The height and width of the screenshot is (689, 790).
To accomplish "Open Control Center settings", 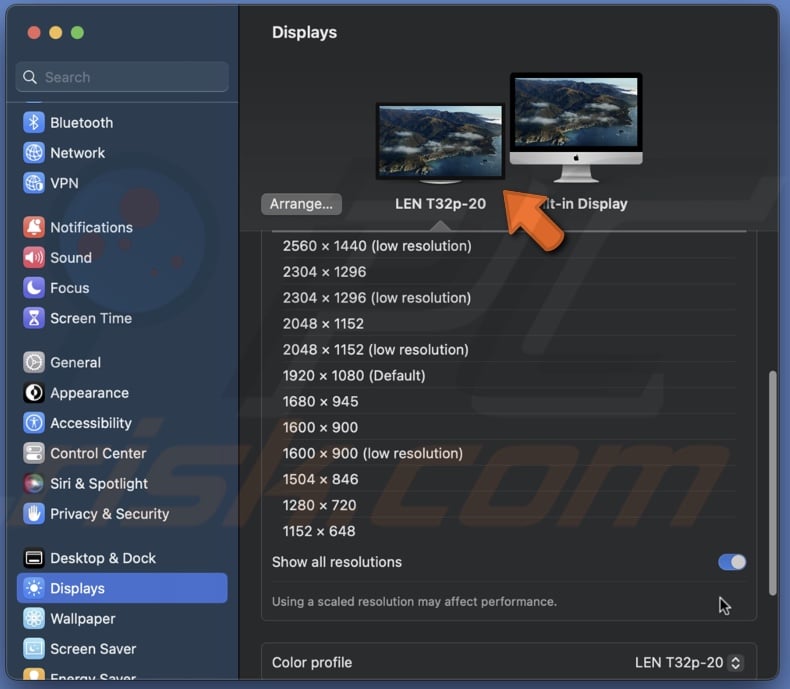I will [x=122, y=453].
